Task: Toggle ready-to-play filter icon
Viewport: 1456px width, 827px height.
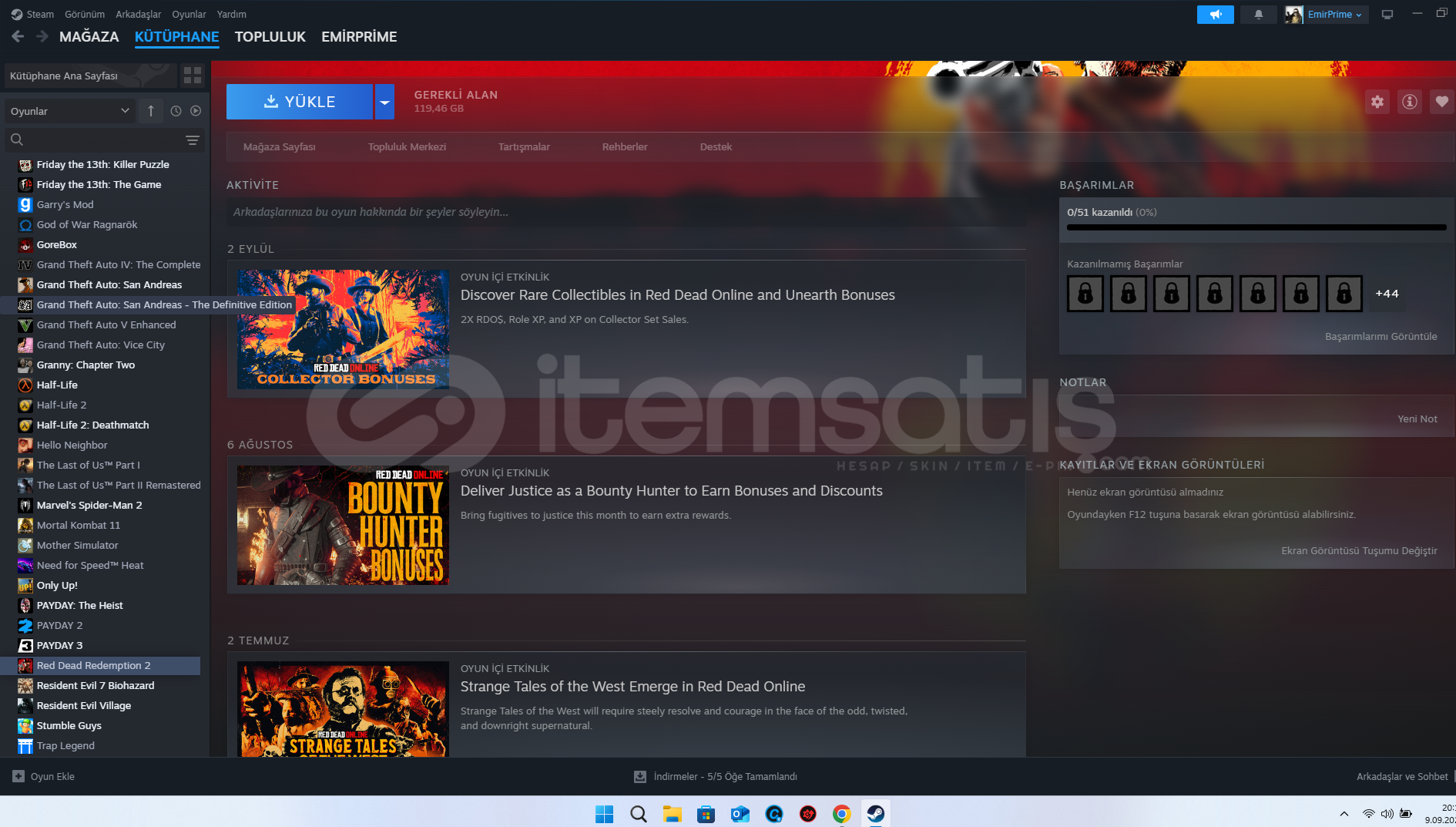Action: [x=196, y=111]
